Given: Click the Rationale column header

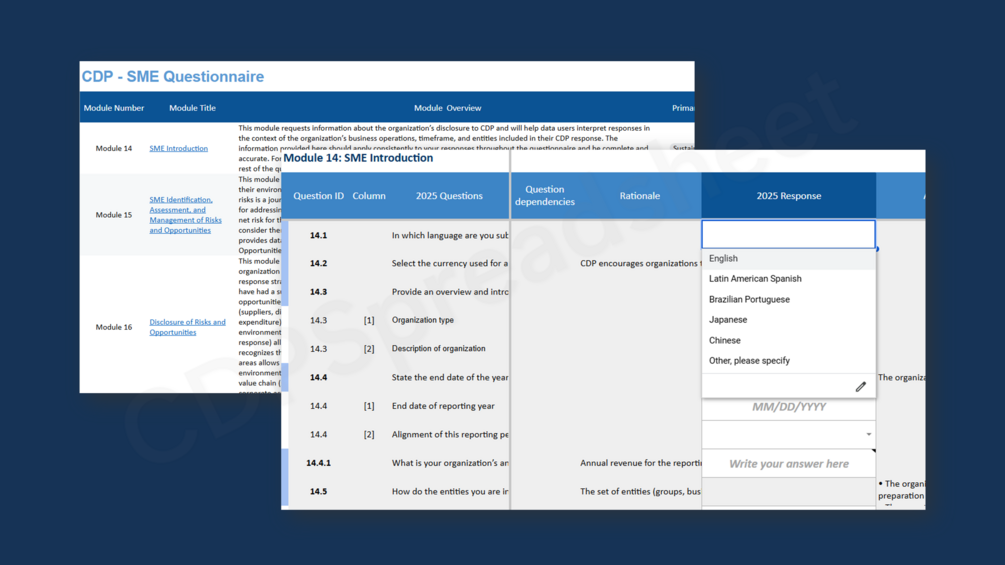Looking at the screenshot, I should click(639, 196).
